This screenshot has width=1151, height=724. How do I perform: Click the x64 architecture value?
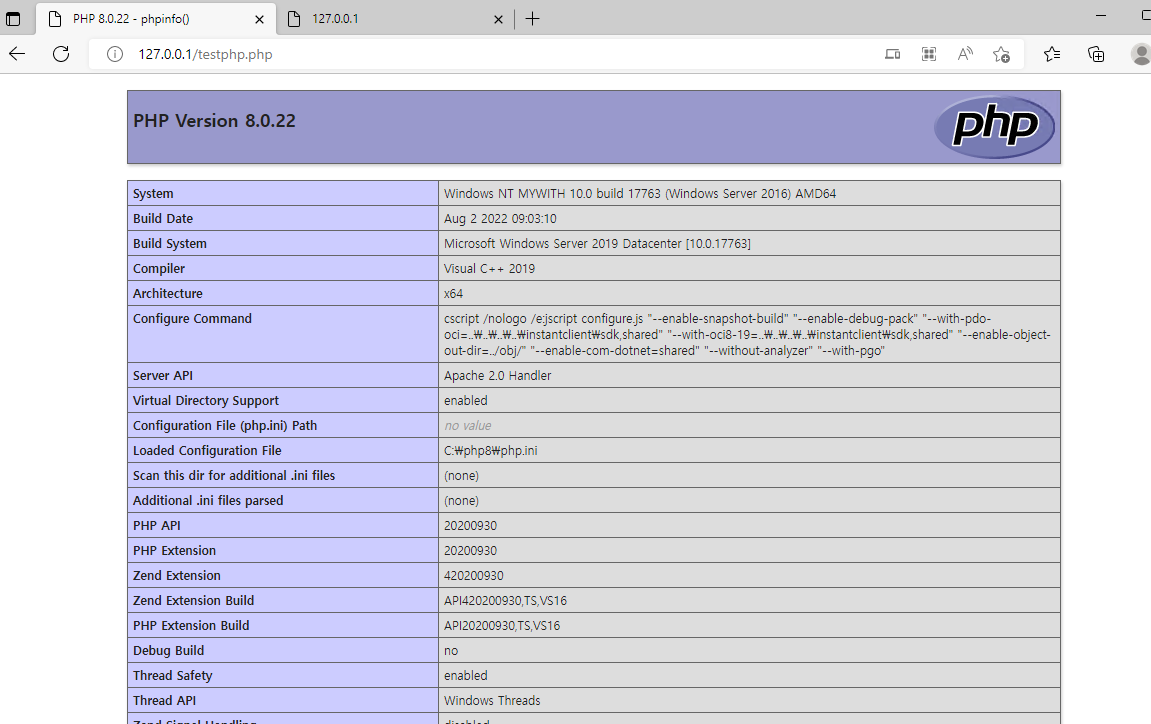click(x=453, y=294)
